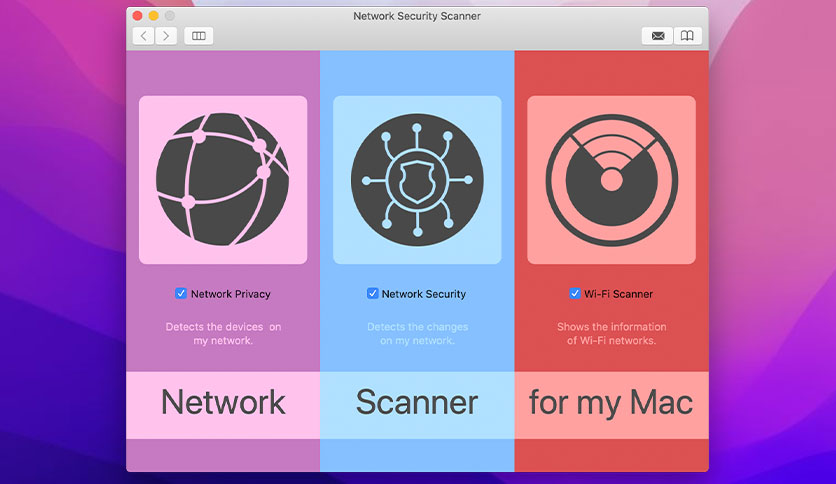Close the window with red button
The width and height of the screenshot is (836, 484).
pos(138,16)
